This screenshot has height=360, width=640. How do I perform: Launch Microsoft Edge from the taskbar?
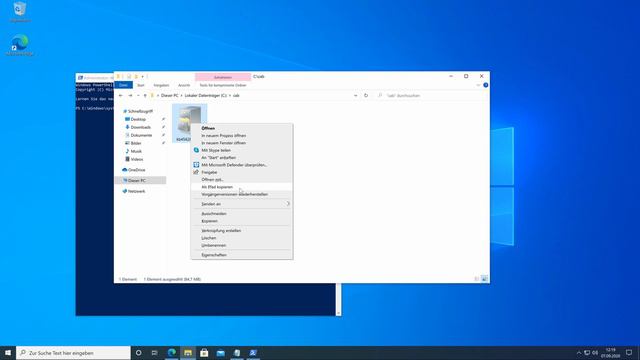tap(172, 353)
